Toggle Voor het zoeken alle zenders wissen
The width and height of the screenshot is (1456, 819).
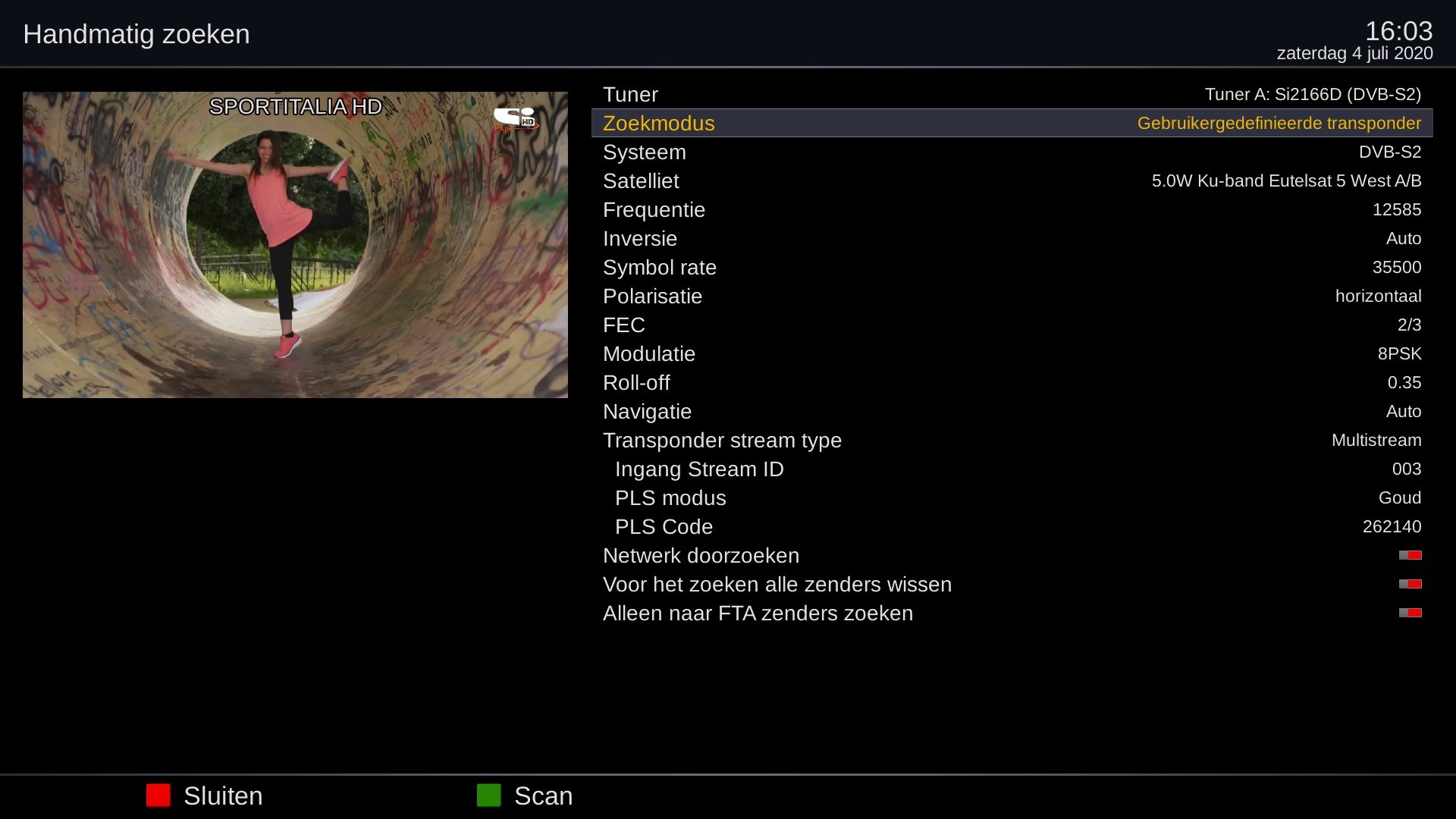[1410, 584]
